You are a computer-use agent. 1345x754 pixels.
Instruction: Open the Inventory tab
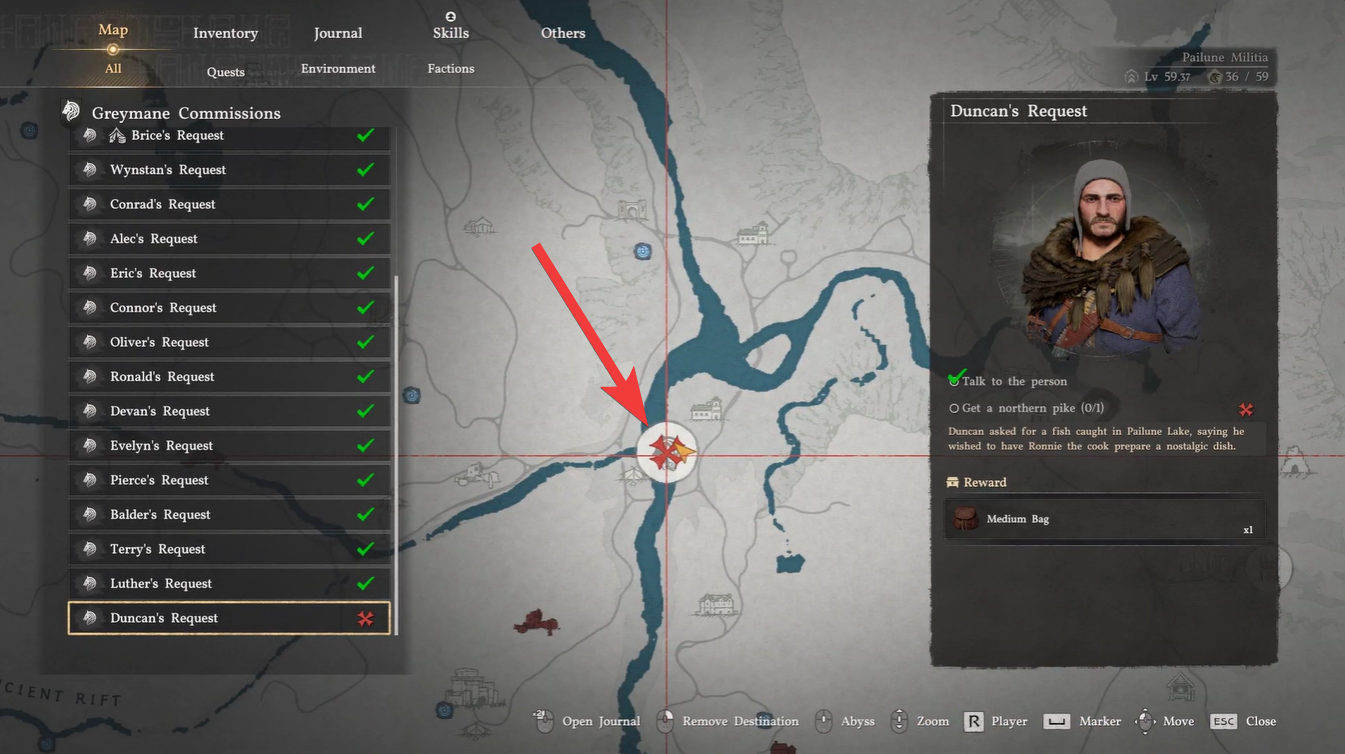(x=225, y=33)
